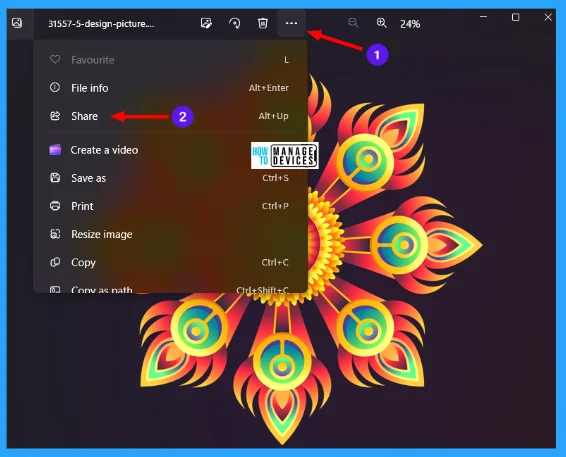Click the Zoom out magnifier icon
This screenshot has height=457, width=566.
353,23
